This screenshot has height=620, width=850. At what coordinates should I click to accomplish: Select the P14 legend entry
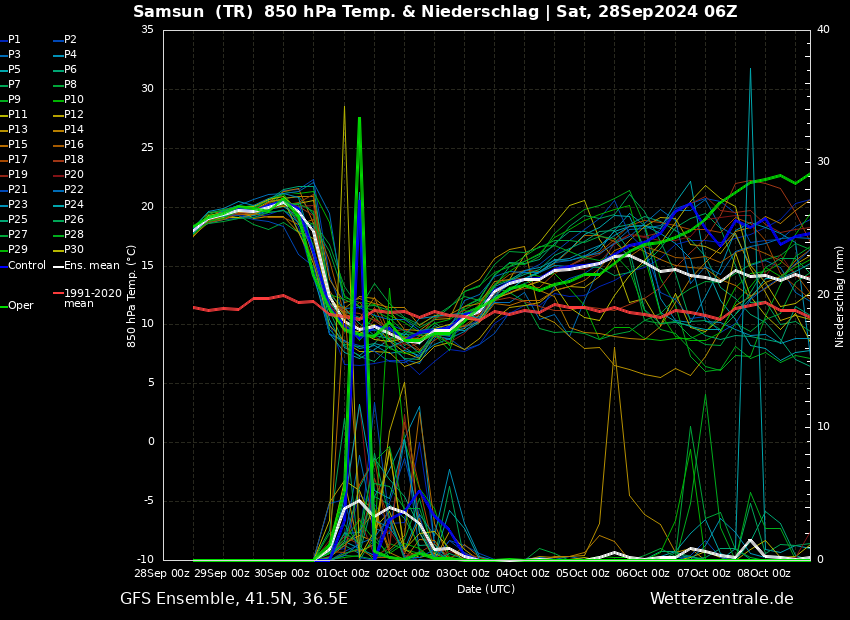click(68, 130)
